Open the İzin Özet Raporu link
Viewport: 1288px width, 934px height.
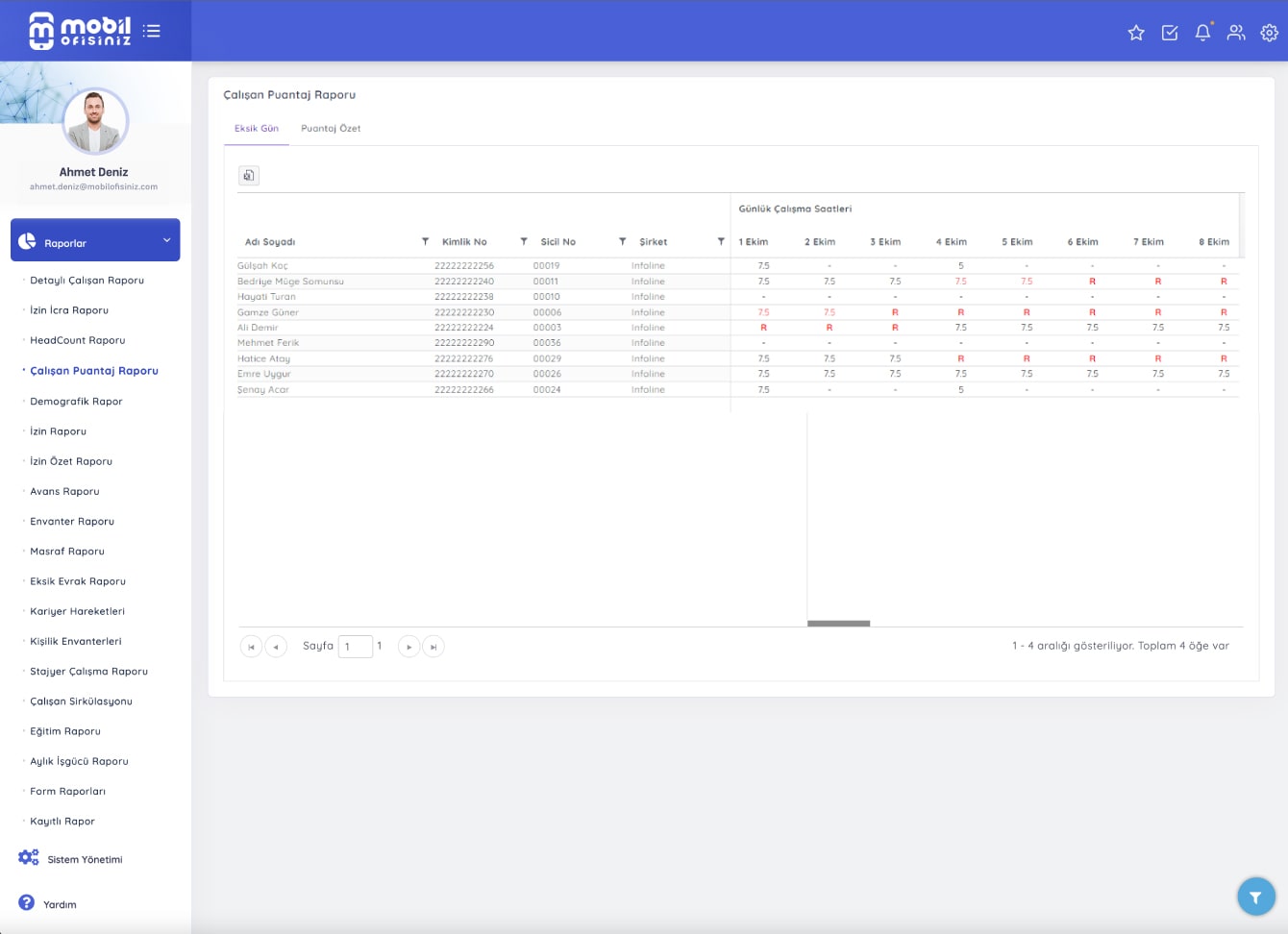(x=71, y=461)
